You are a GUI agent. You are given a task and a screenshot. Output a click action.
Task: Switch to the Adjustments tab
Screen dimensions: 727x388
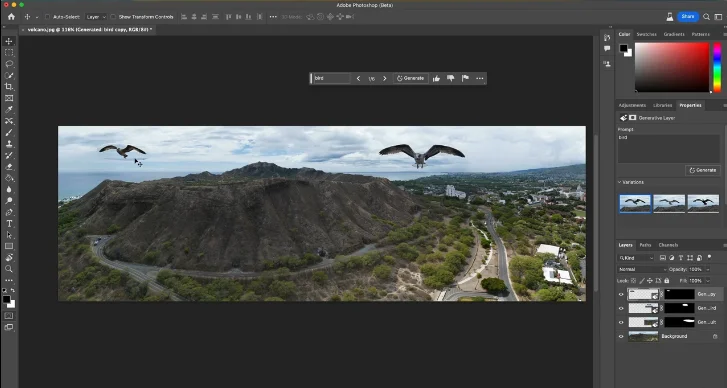tap(632, 106)
